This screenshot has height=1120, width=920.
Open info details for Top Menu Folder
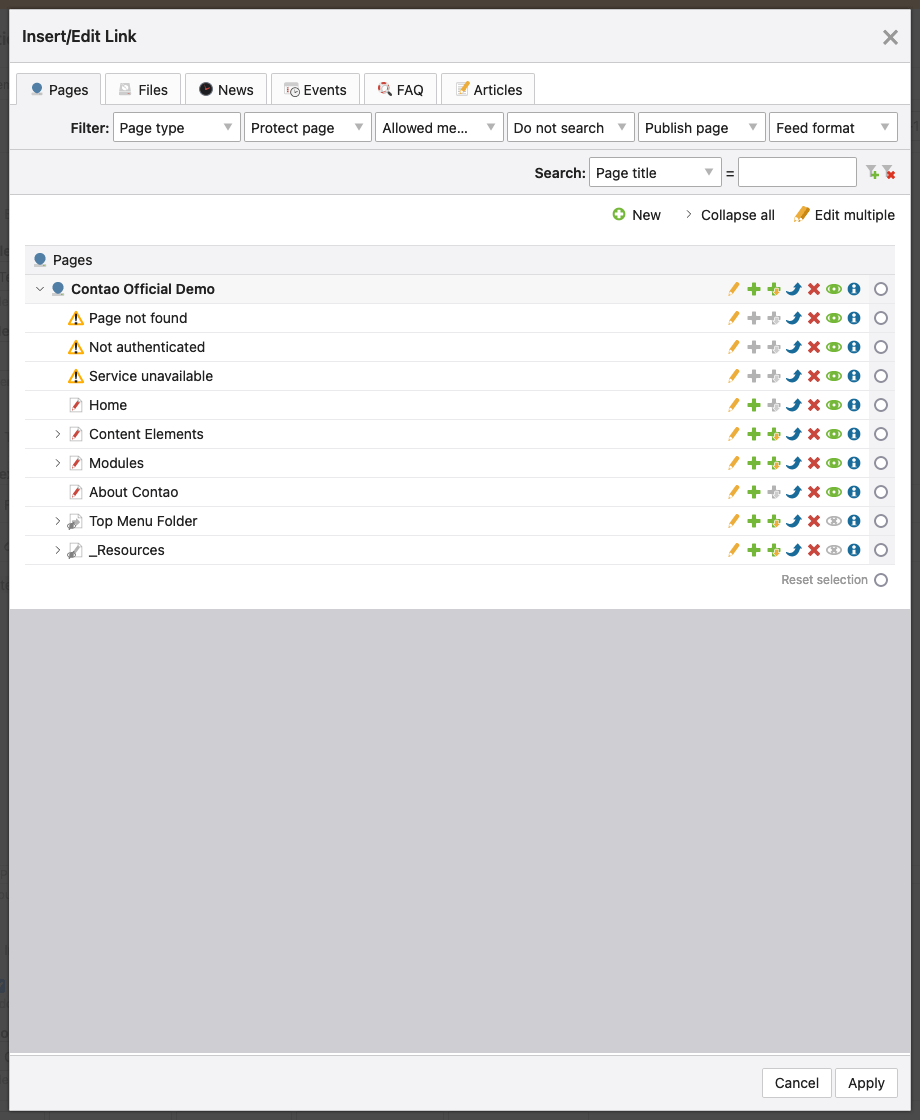coord(854,521)
